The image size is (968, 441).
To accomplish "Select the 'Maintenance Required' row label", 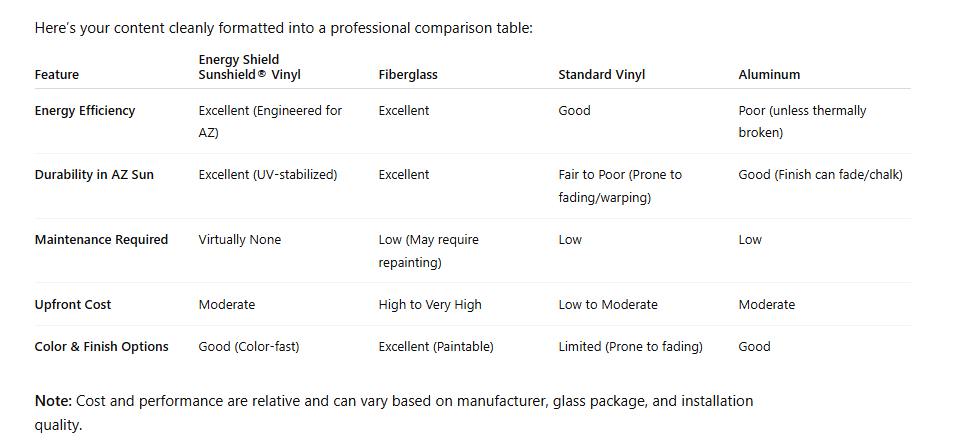I will 101,240.
